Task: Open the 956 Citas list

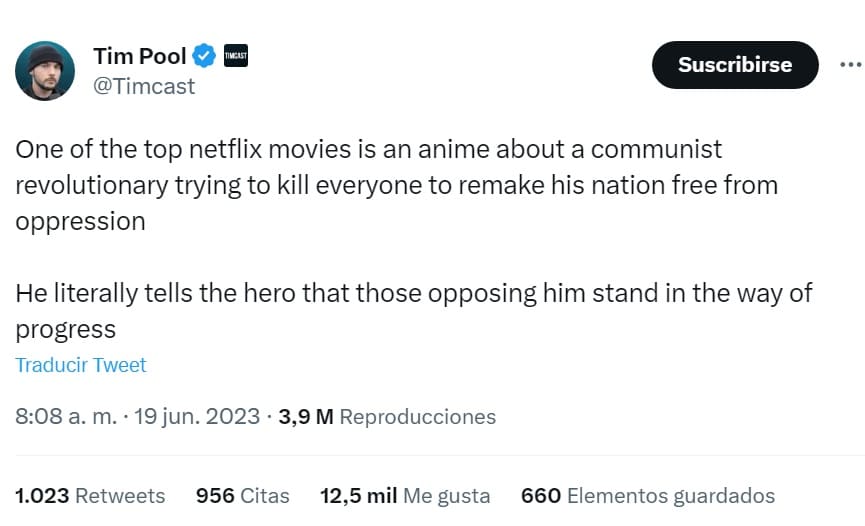Action: 243,495
